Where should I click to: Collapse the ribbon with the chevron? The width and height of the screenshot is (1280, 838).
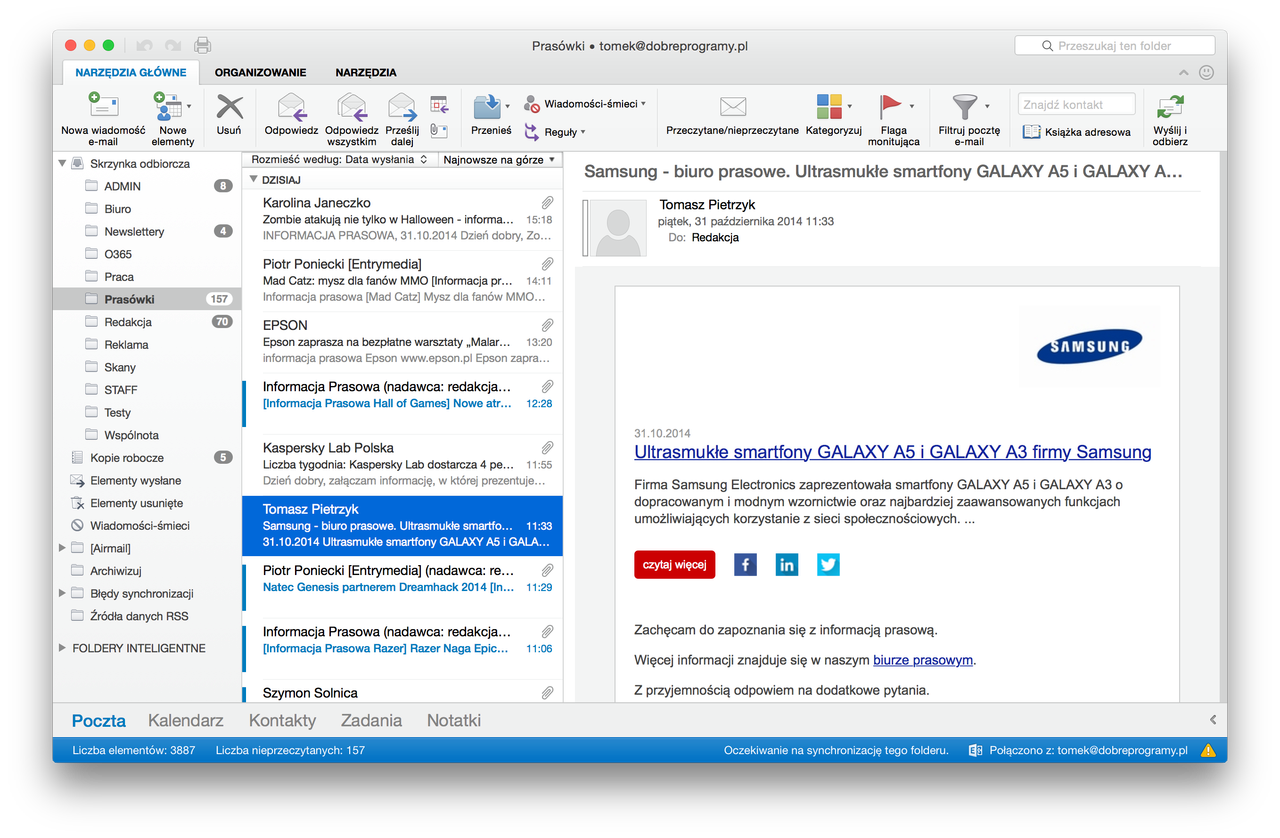pos(1183,72)
